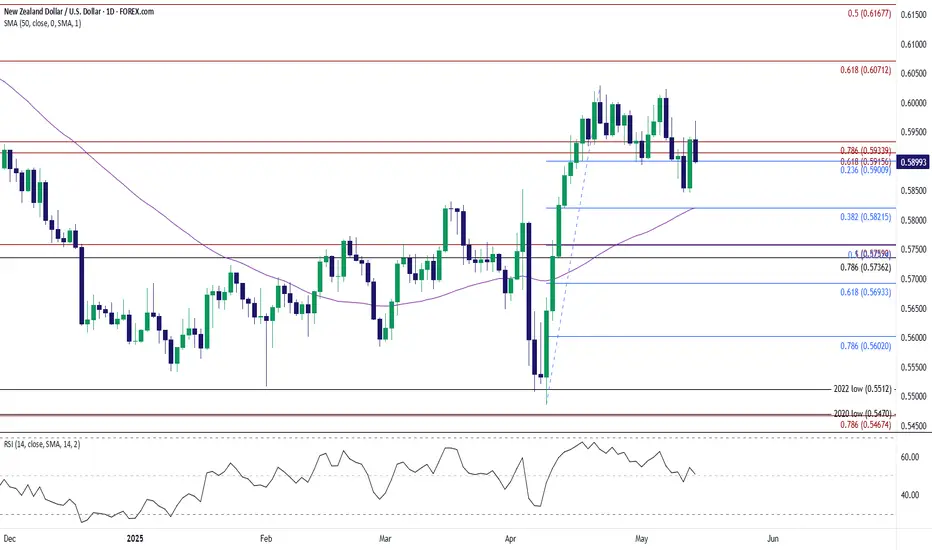Click the Mar label on the time axis
The height and width of the screenshot is (550, 932).
[385, 539]
